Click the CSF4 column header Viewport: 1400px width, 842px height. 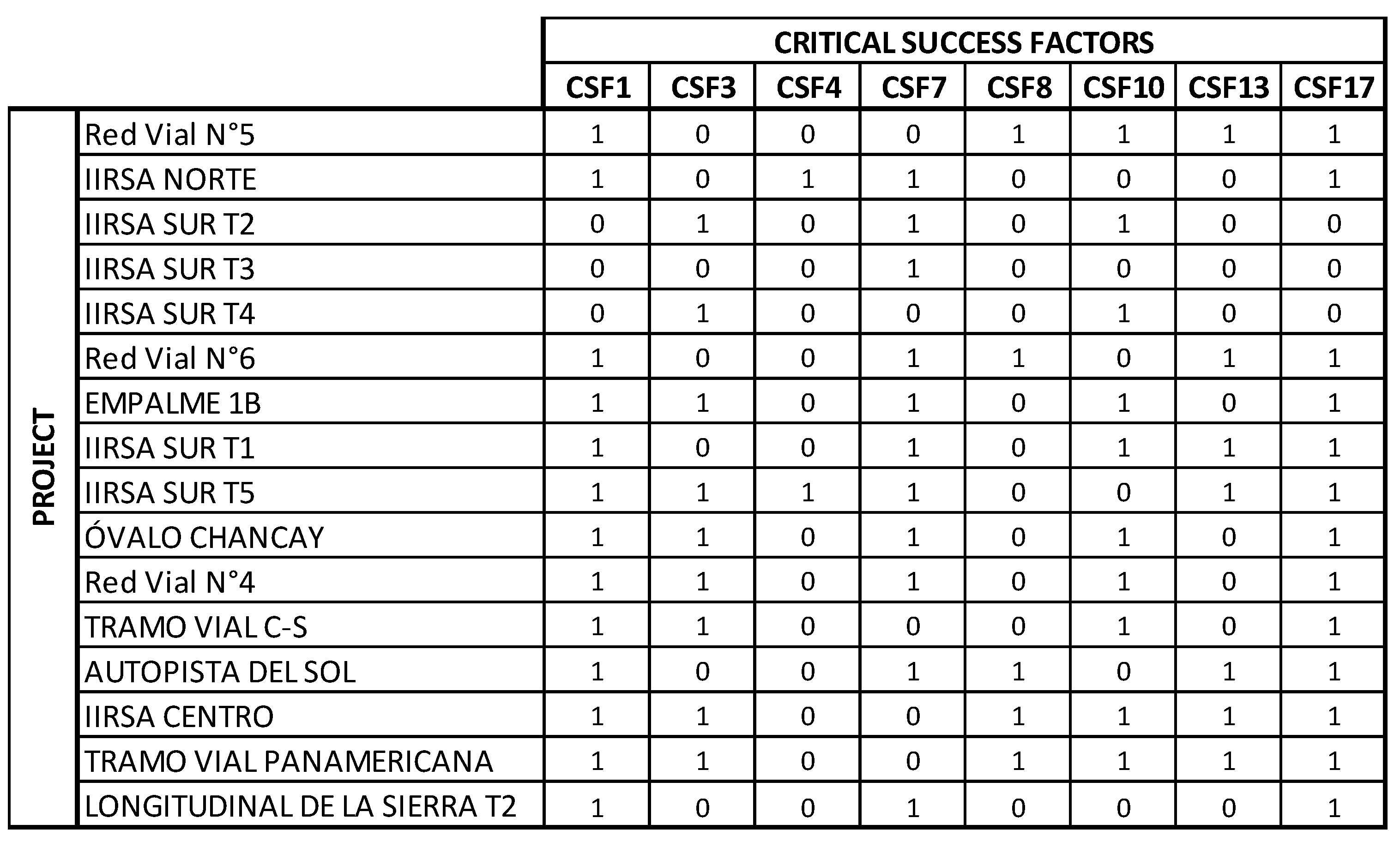point(808,86)
